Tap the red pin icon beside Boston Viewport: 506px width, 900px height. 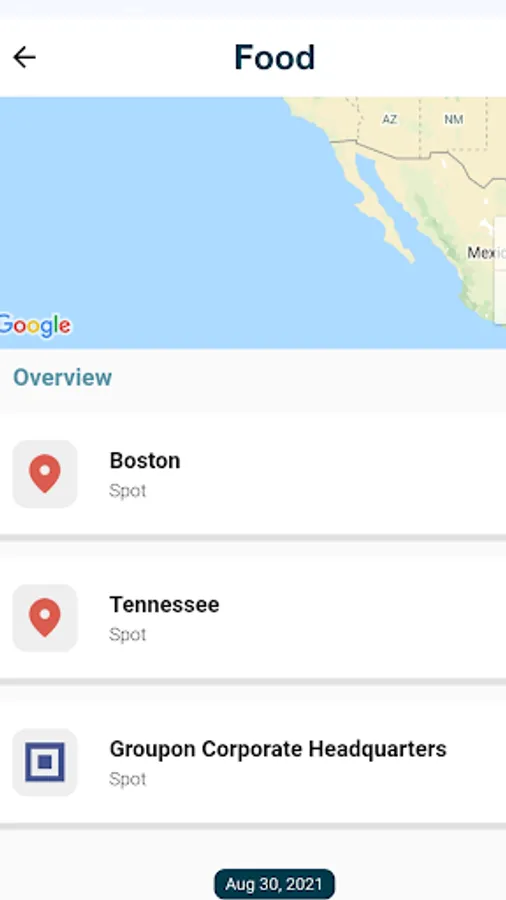[x=45, y=474]
